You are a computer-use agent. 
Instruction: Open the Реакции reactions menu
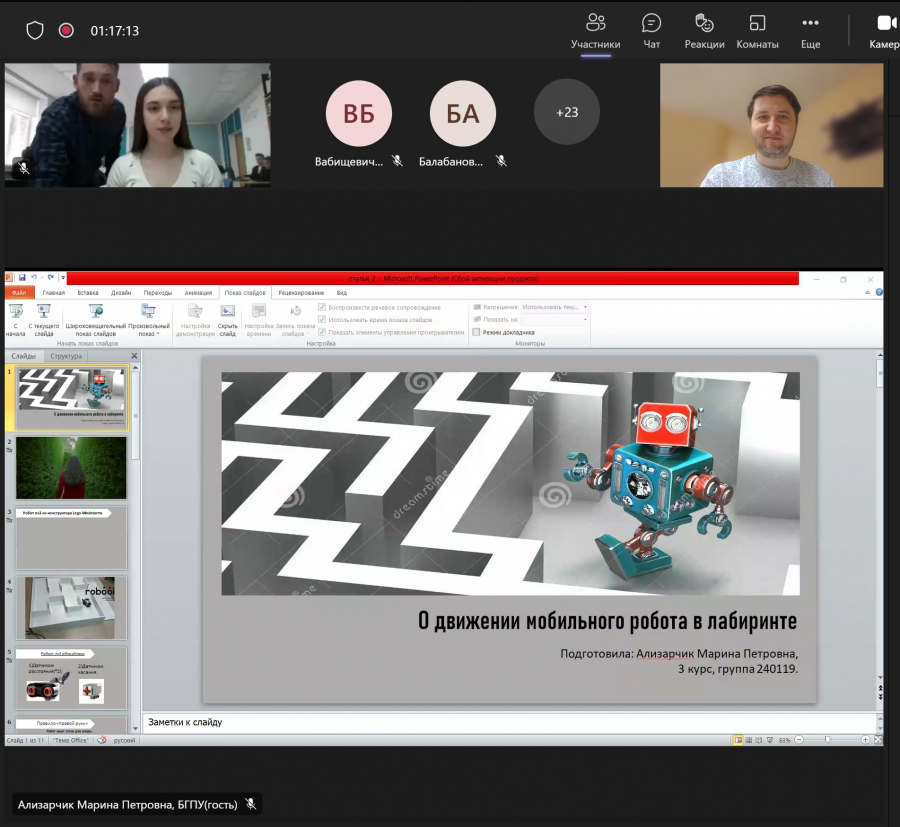pos(704,32)
